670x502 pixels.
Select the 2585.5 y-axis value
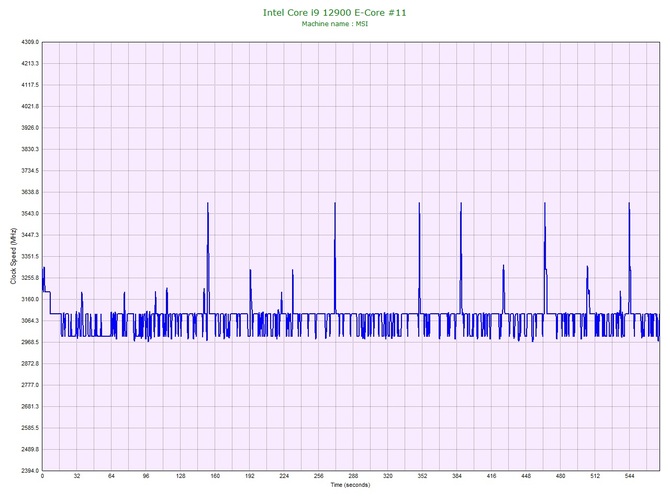(30, 428)
